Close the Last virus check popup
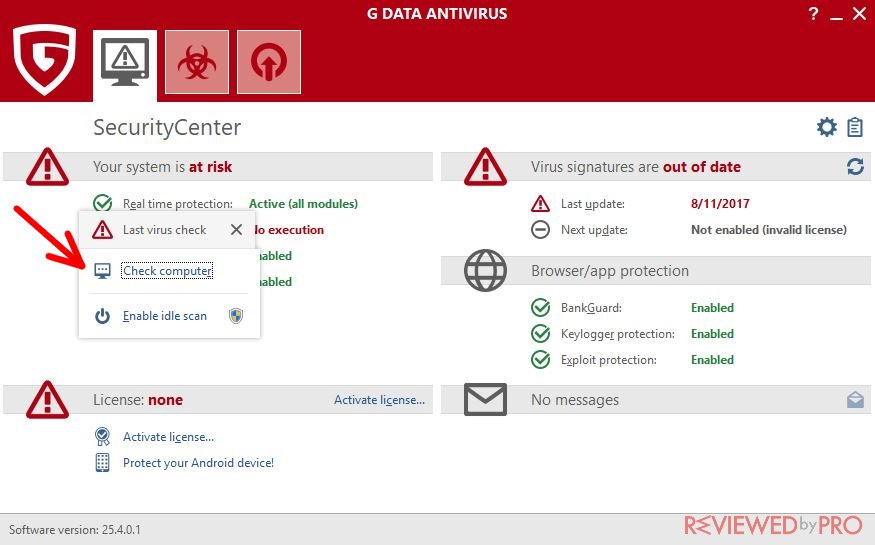This screenshot has width=875, height=545. tap(236, 229)
